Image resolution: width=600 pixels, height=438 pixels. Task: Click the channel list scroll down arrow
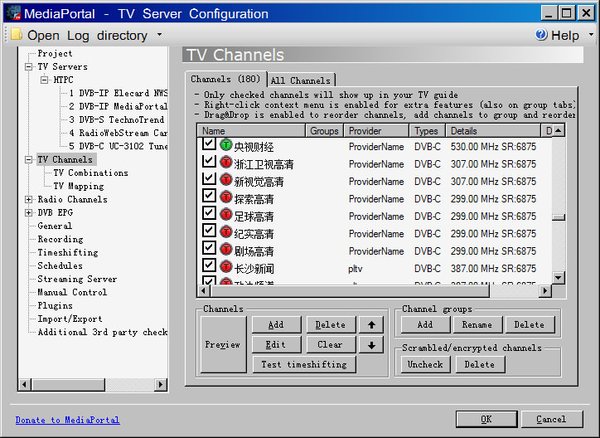point(559,278)
